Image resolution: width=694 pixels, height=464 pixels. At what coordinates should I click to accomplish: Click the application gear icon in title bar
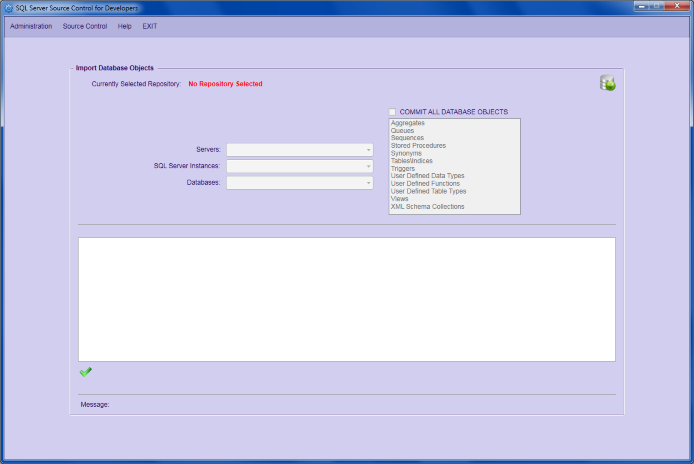point(9,8)
